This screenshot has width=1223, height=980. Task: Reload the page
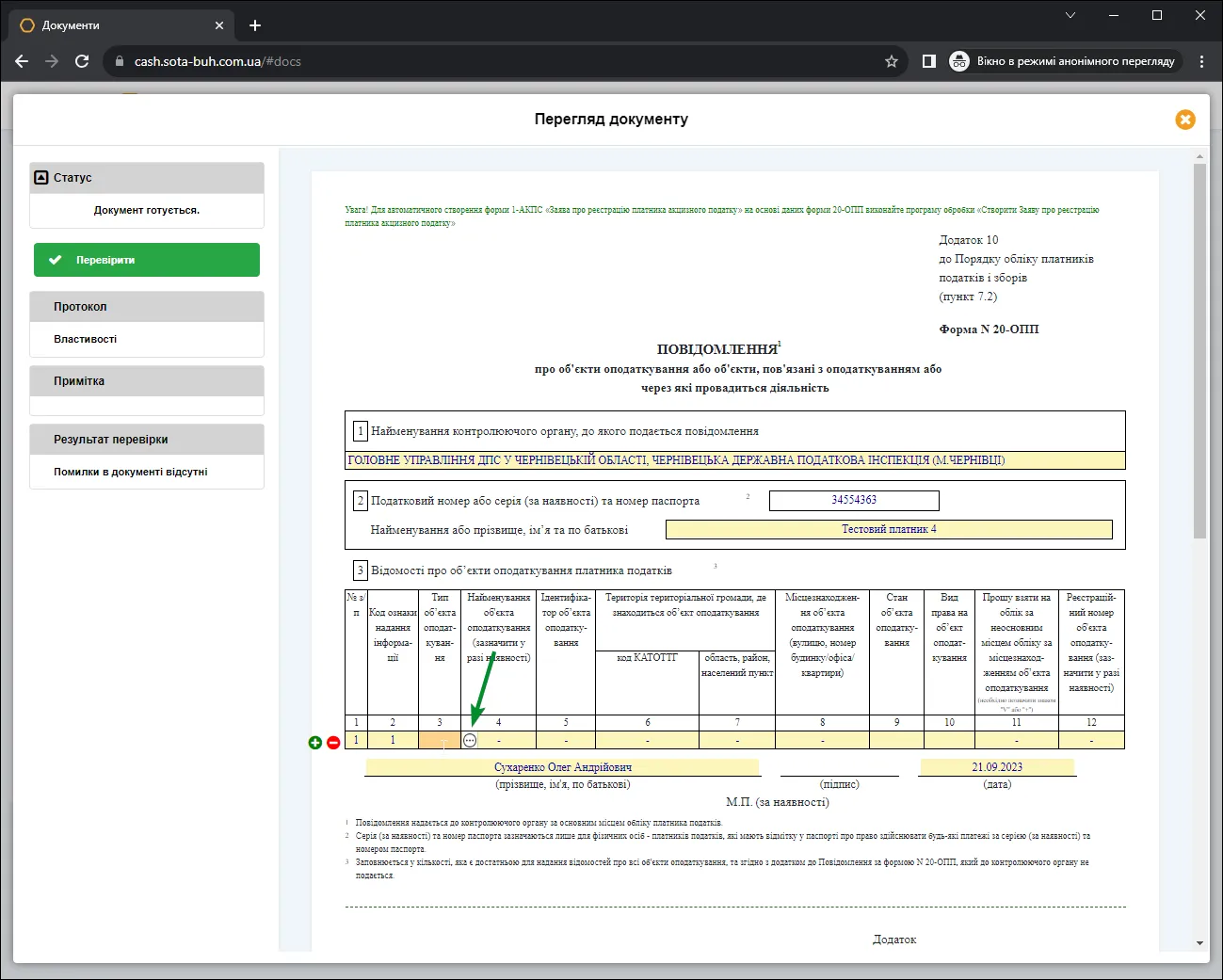click(82, 61)
